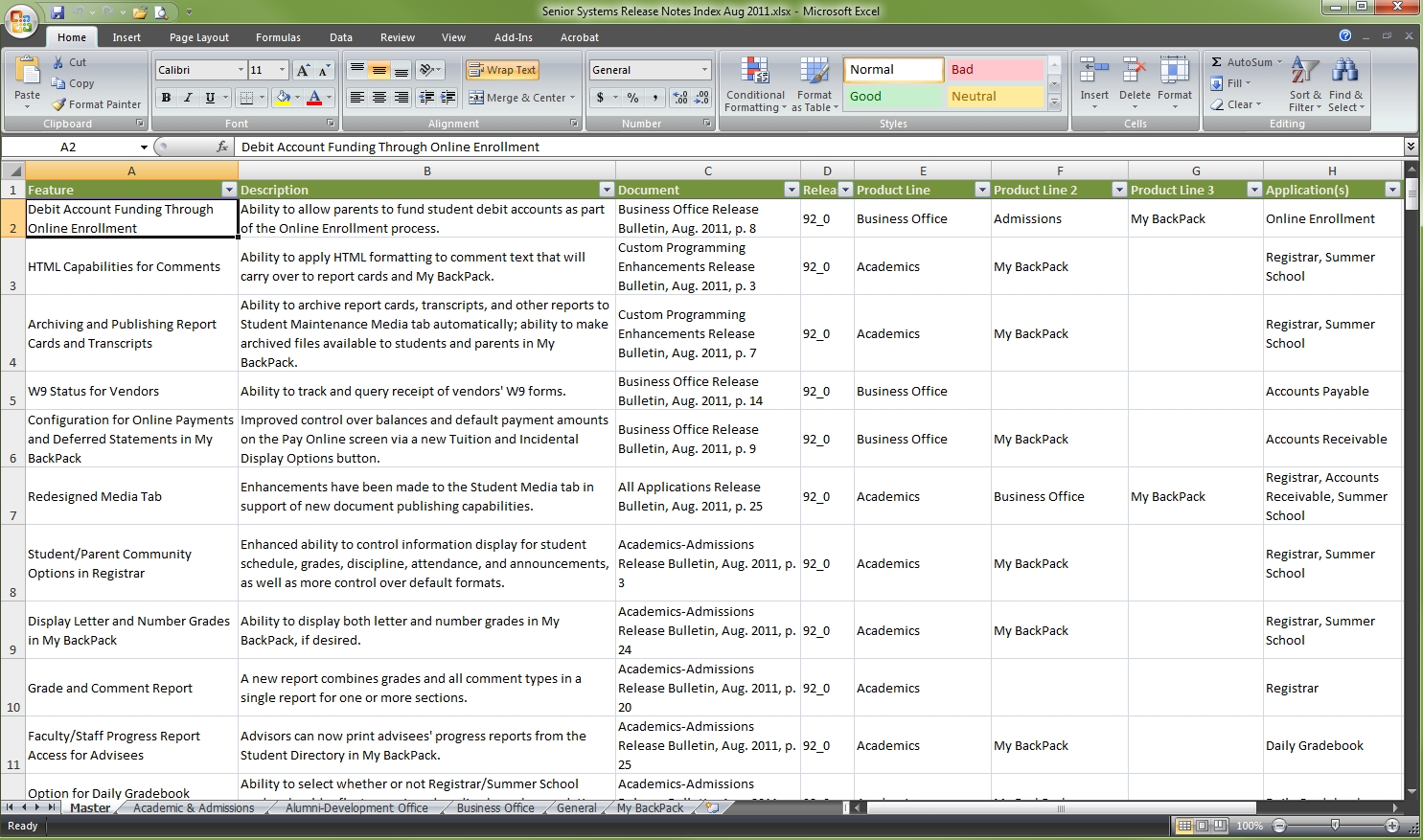Open the Format cells menu
The image size is (1423, 840).
1174,83
